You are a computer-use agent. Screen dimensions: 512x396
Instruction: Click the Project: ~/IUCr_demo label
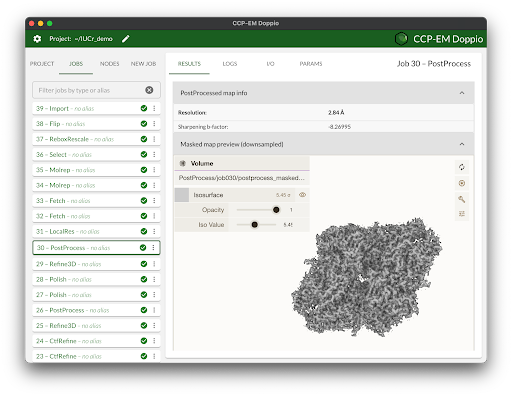point(81,39)
